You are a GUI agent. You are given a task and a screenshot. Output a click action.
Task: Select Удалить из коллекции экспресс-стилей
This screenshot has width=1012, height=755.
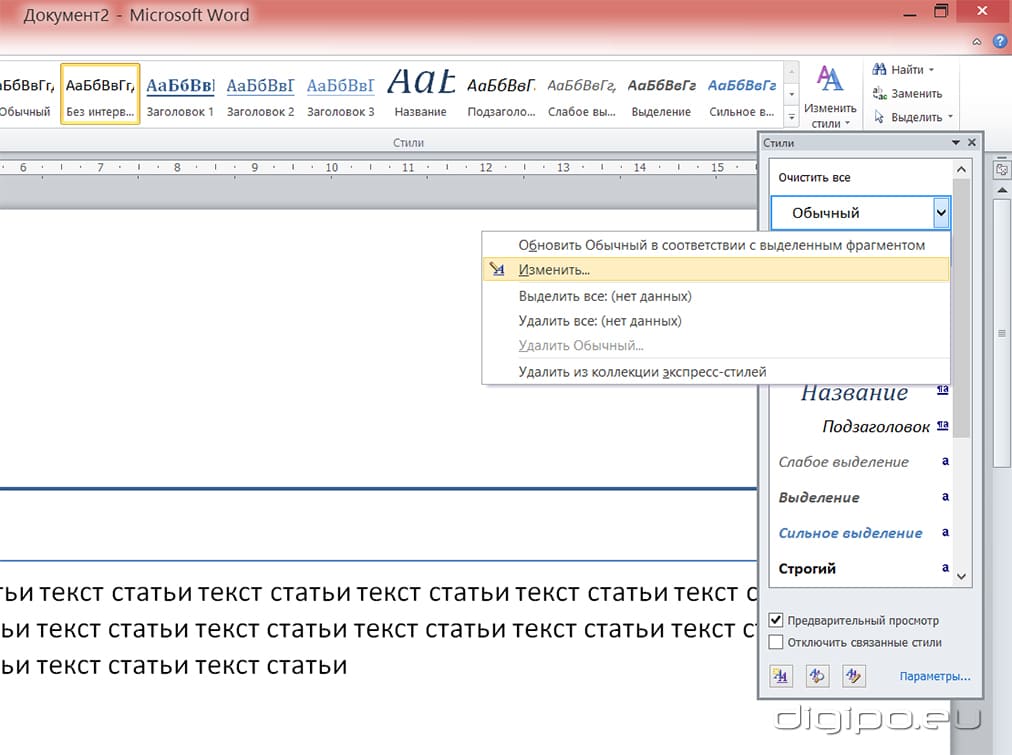coord(642,372)
